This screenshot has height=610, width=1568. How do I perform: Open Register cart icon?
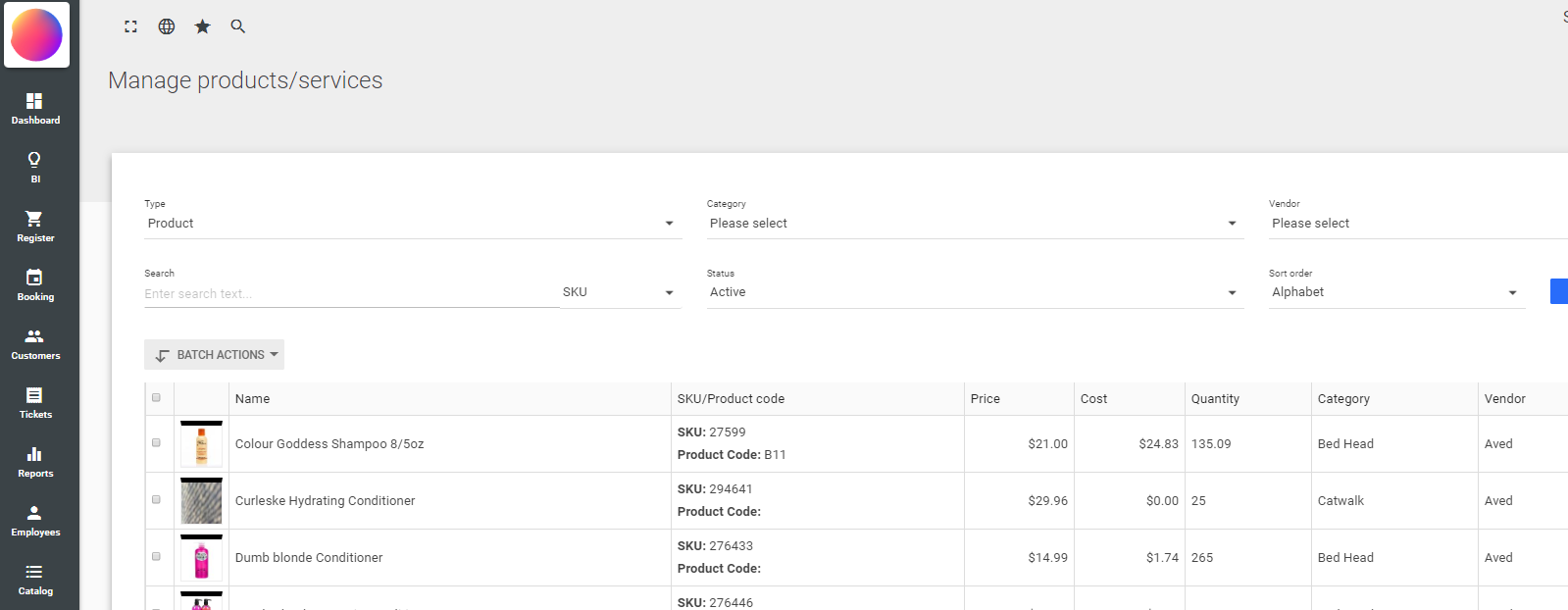click(35, 226)
